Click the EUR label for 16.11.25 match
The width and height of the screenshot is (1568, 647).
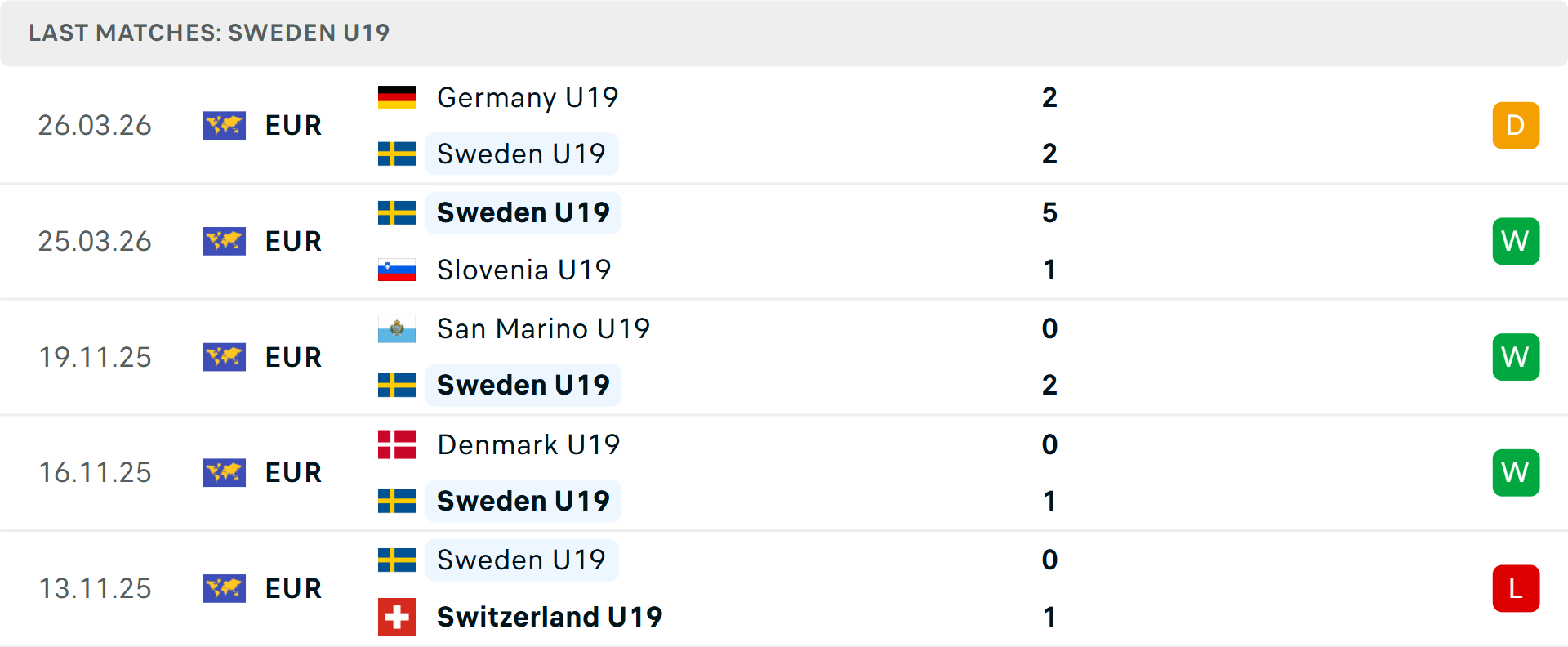tap(293, 473)
